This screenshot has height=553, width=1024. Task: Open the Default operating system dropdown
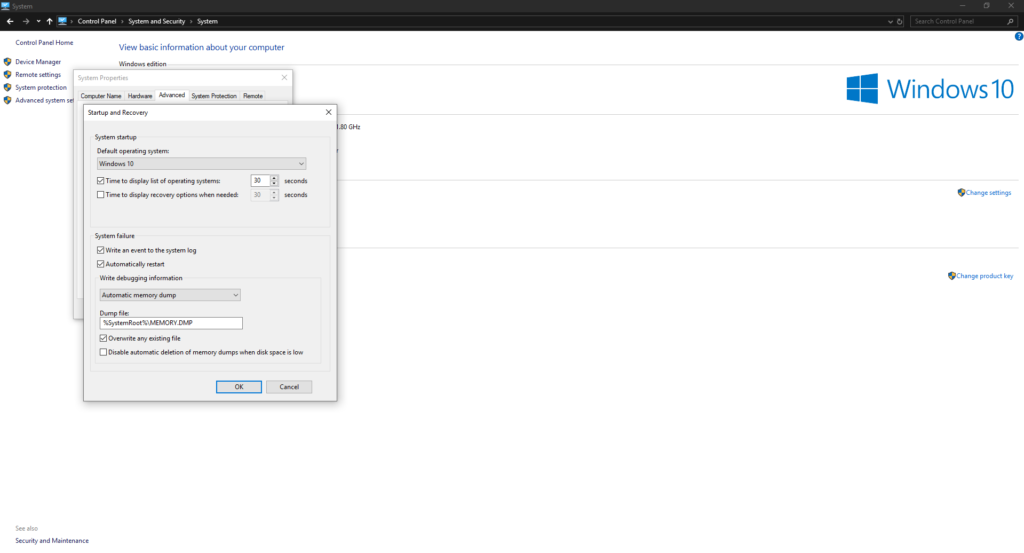[201, 164]
